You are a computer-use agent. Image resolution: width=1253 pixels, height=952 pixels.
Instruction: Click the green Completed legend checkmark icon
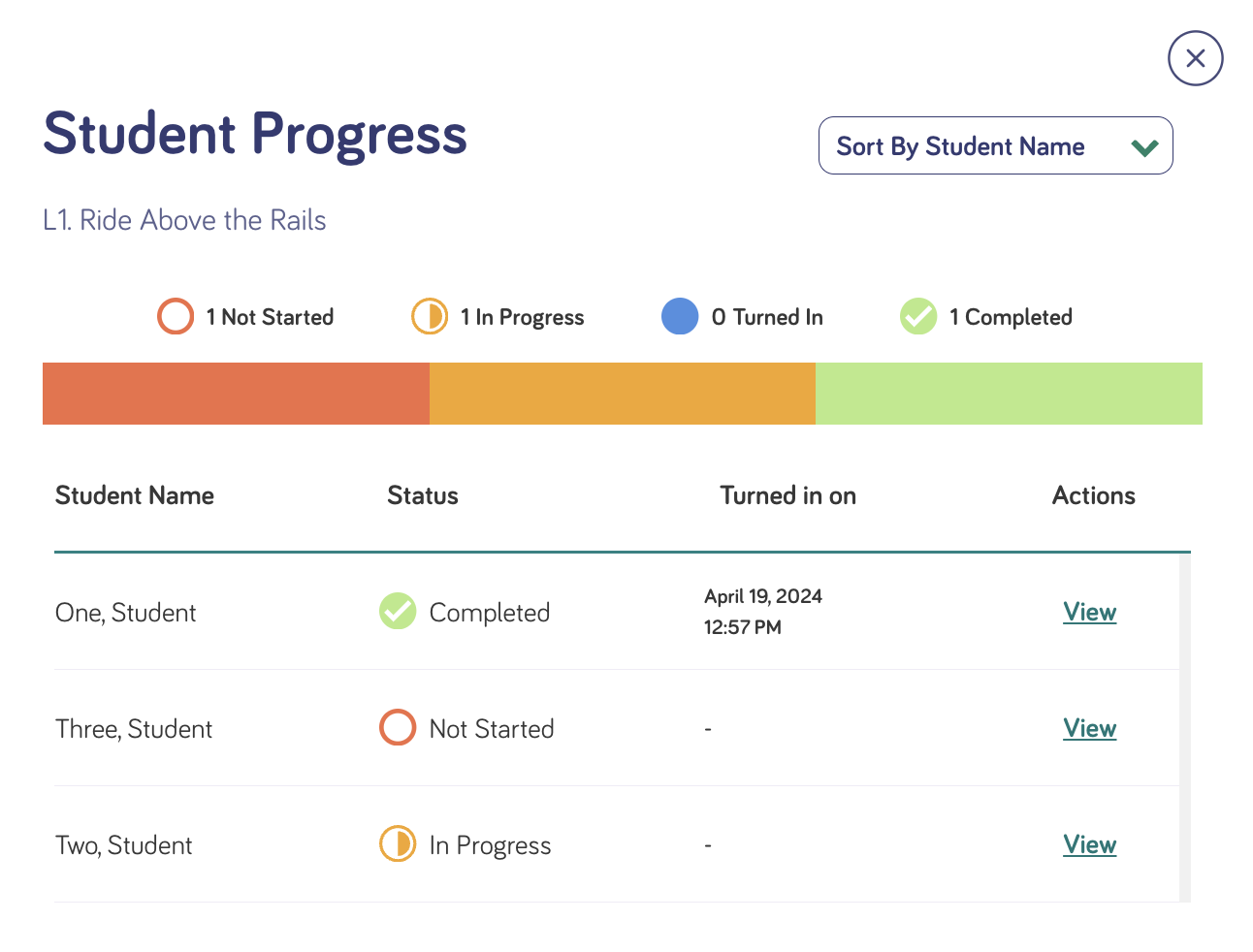click(918, 316)
